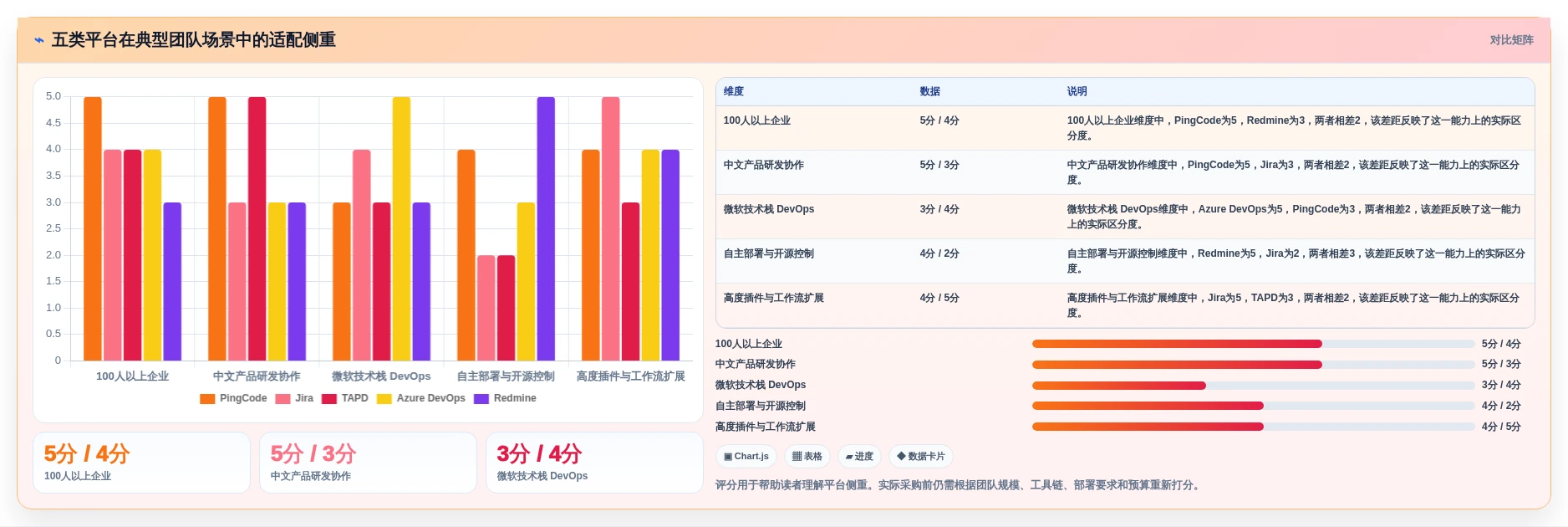This screenshot has width=1568, height=527.
Task: Click the red 3分 / 4分 stat card
Action: (594, 463)
